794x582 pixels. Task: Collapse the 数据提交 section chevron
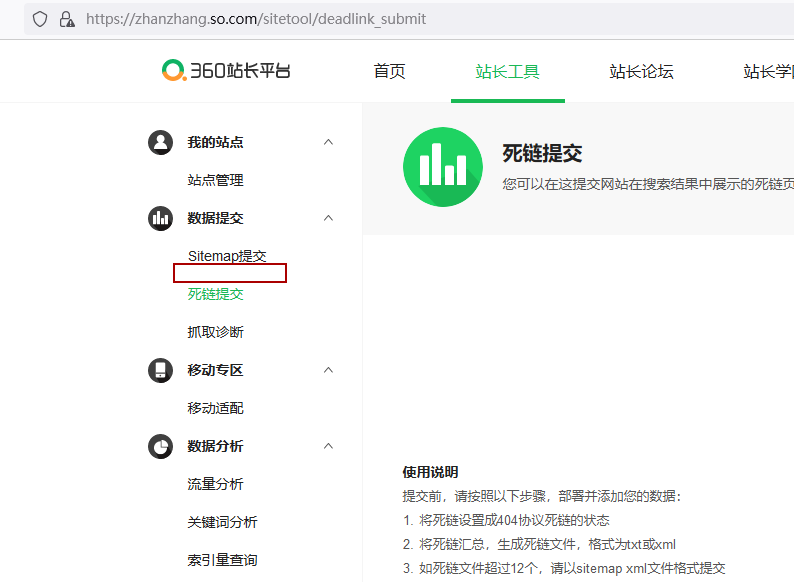[328, 218]
